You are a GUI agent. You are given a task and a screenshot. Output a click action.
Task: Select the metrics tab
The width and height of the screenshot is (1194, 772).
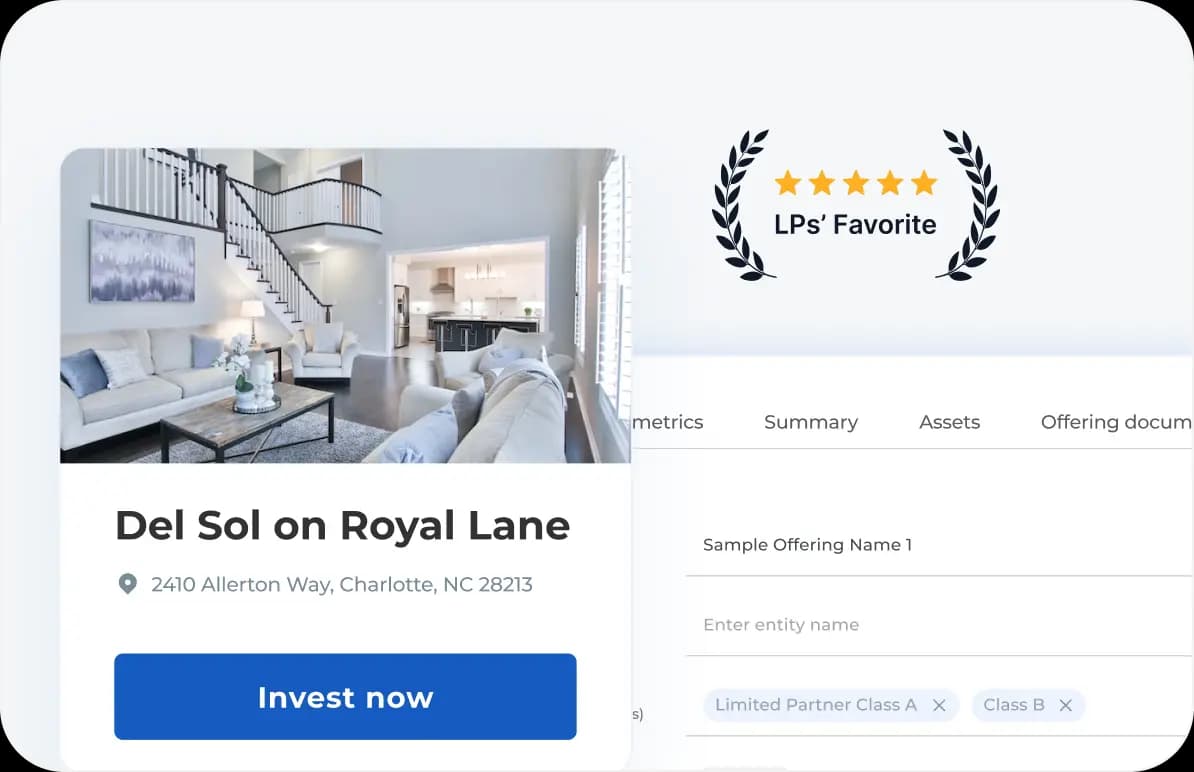[667, 422]
